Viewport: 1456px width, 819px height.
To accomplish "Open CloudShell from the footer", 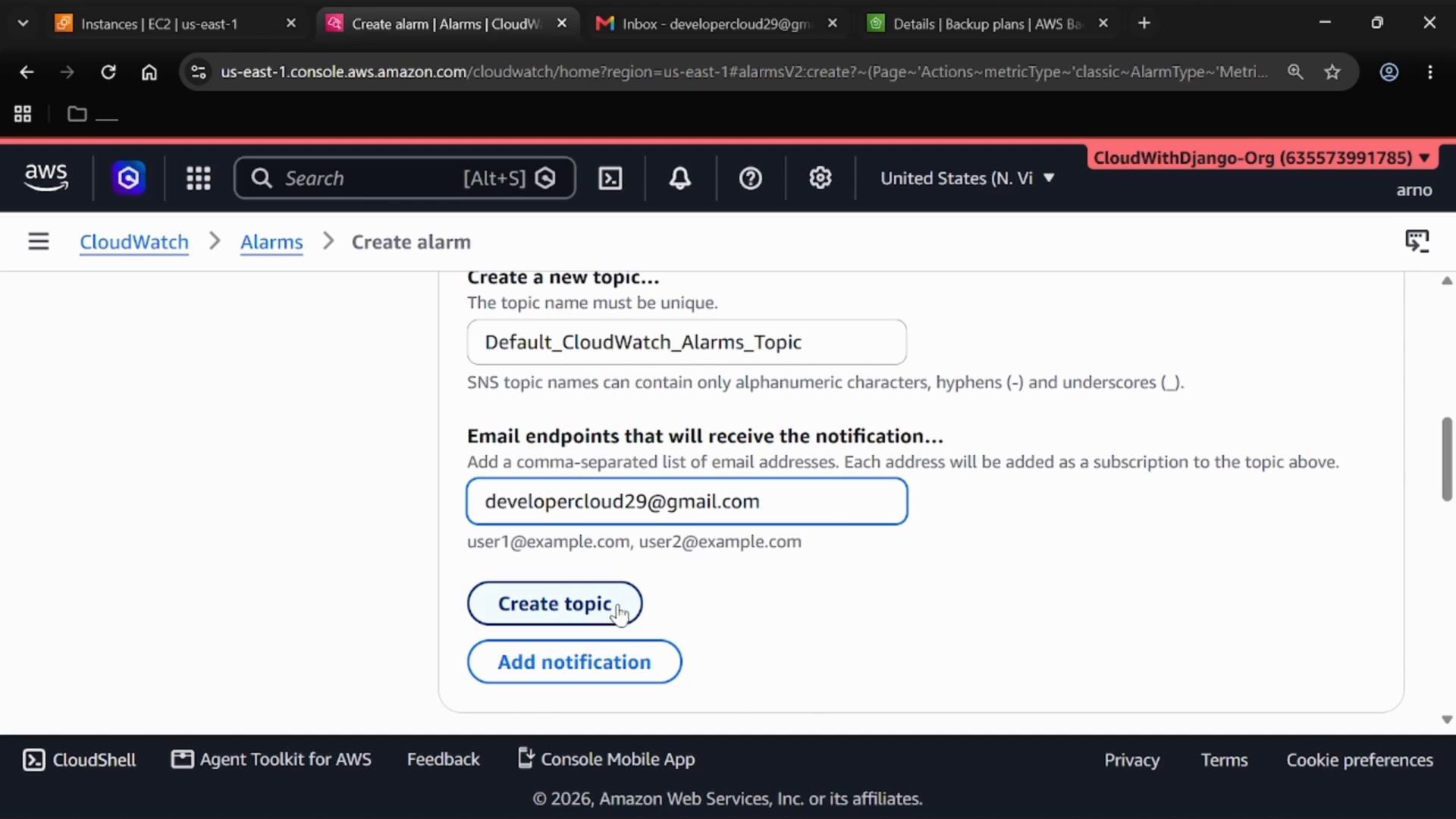I will [80, 760].
